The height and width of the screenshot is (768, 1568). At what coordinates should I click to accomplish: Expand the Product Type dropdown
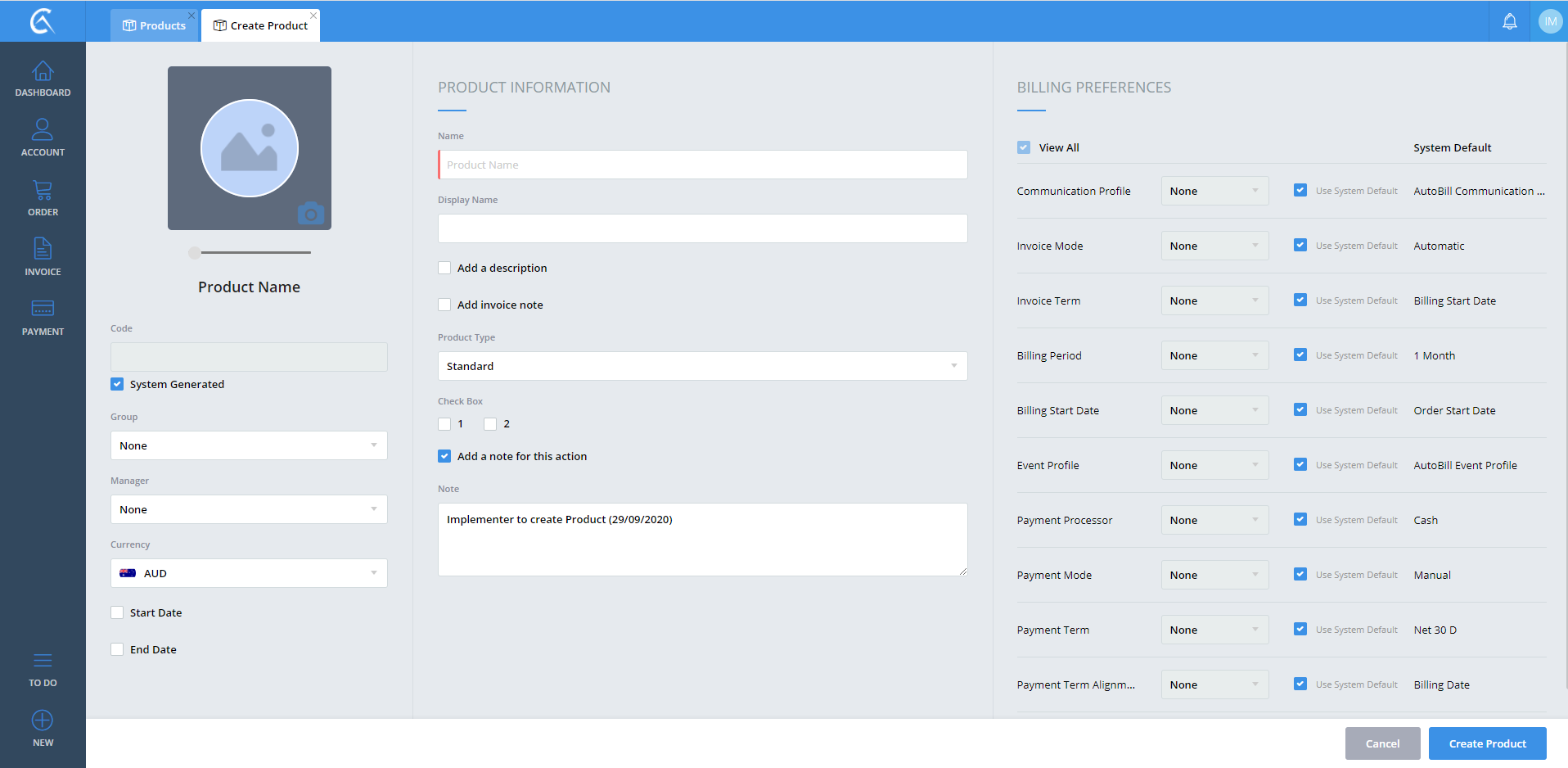(x=702, y=366)
